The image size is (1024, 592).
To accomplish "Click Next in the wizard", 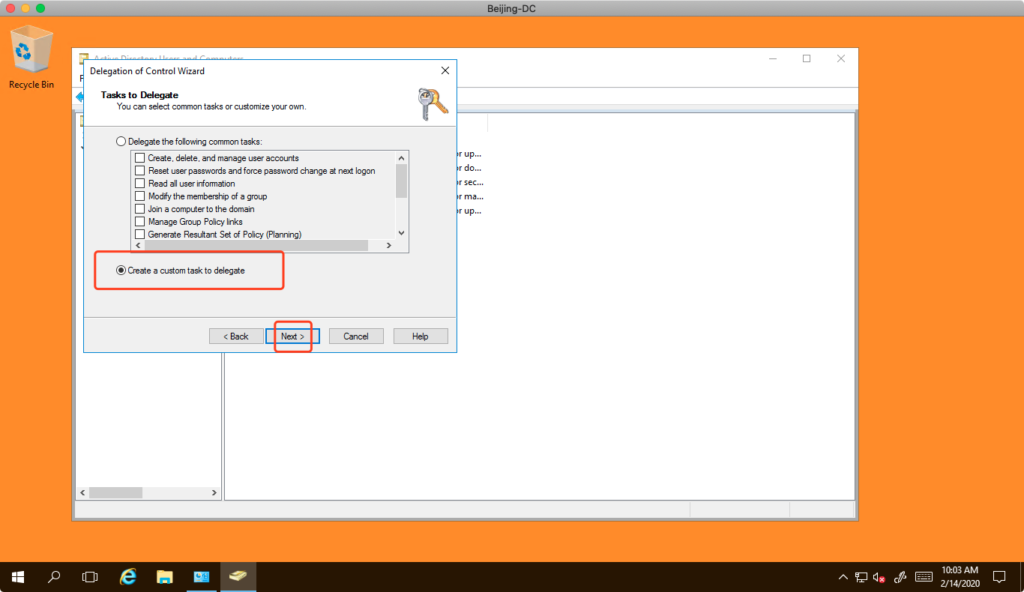I will coord(292,336).
